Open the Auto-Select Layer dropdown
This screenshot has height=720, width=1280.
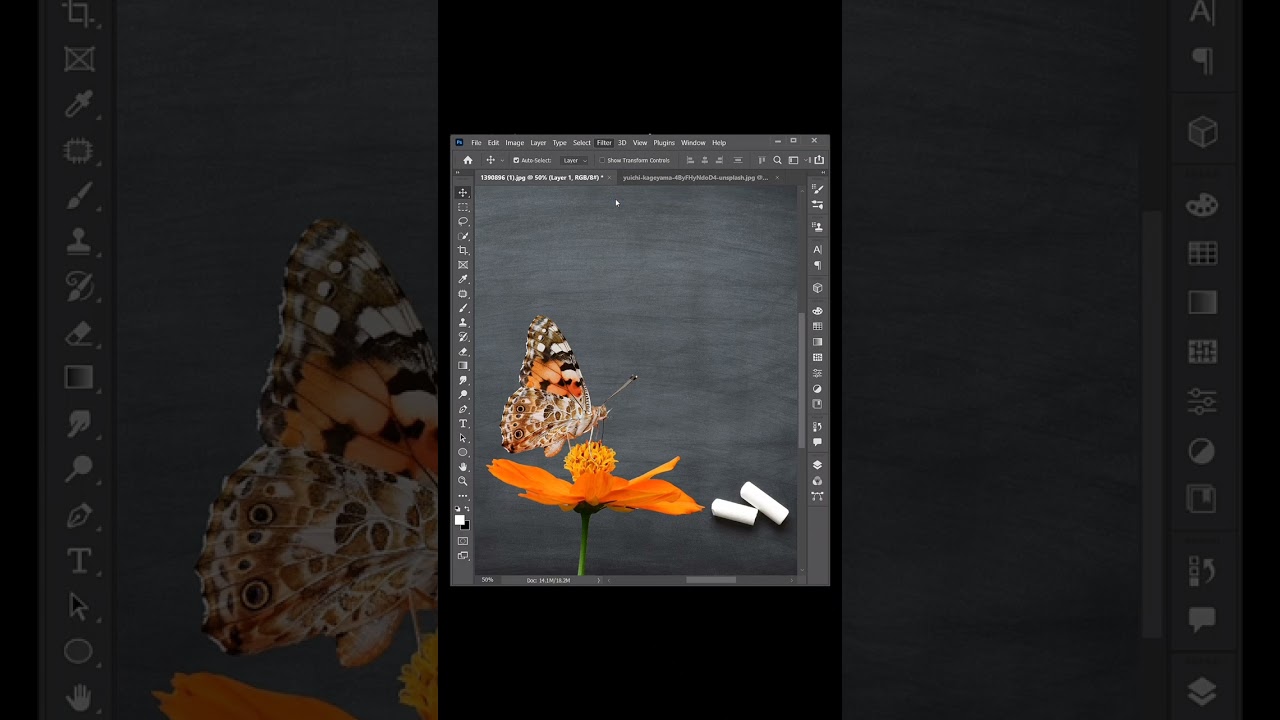pyautogui.click(x=575, y=160)
